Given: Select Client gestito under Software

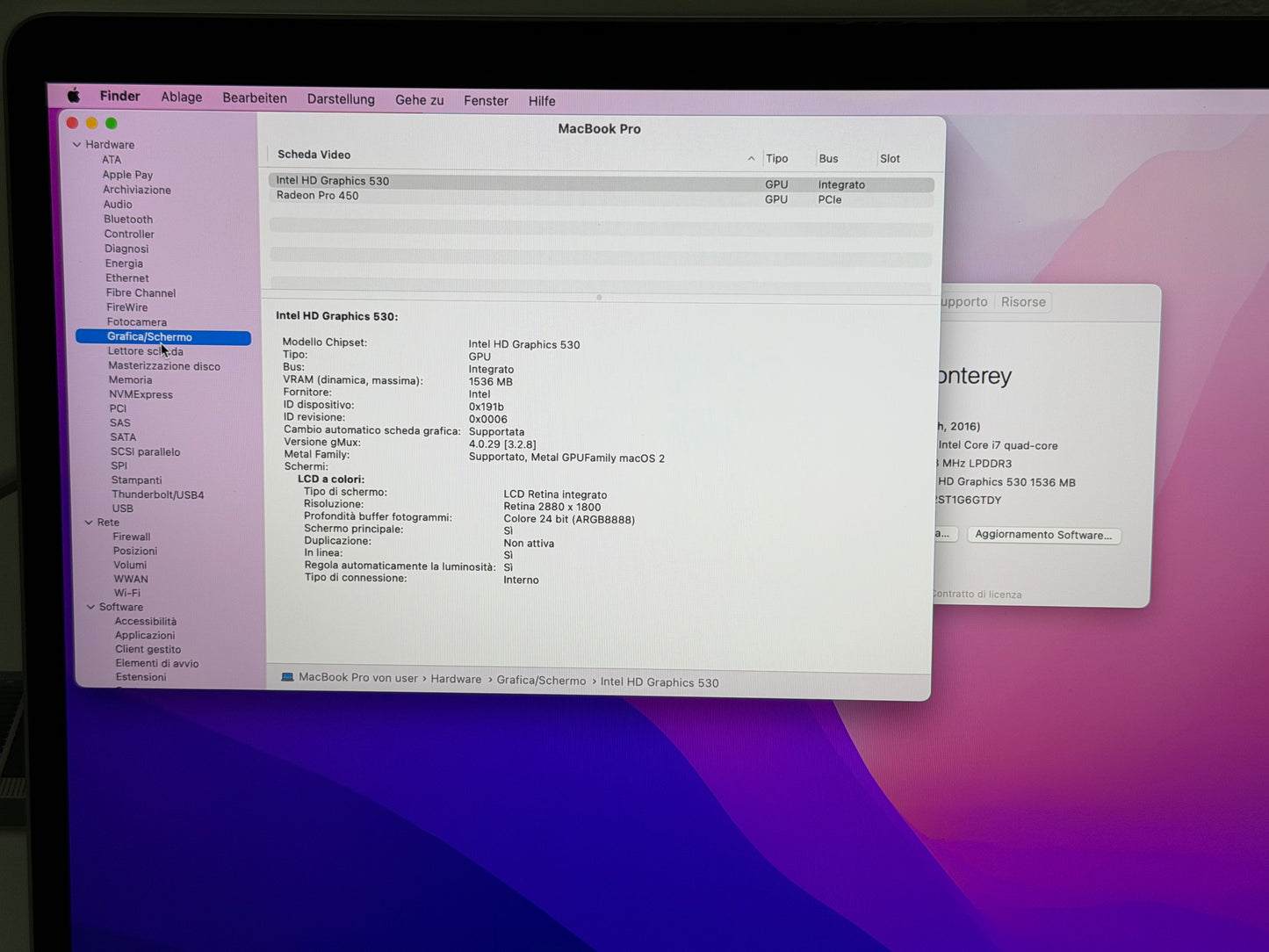Looking at the screenshot, I should click(148, 649).
